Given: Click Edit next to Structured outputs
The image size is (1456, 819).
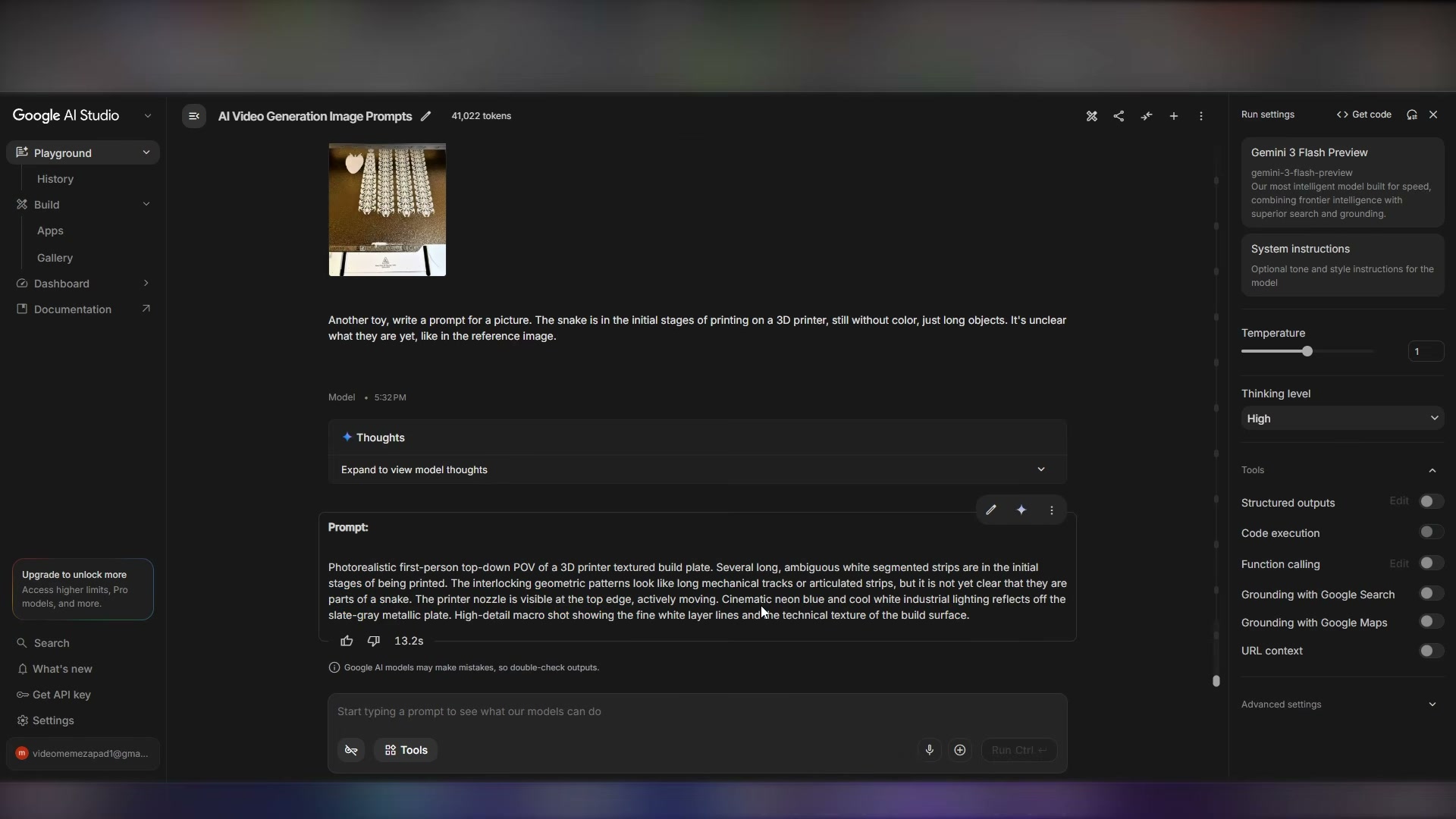Looking at the screenshot, I should pos(1399,501).
